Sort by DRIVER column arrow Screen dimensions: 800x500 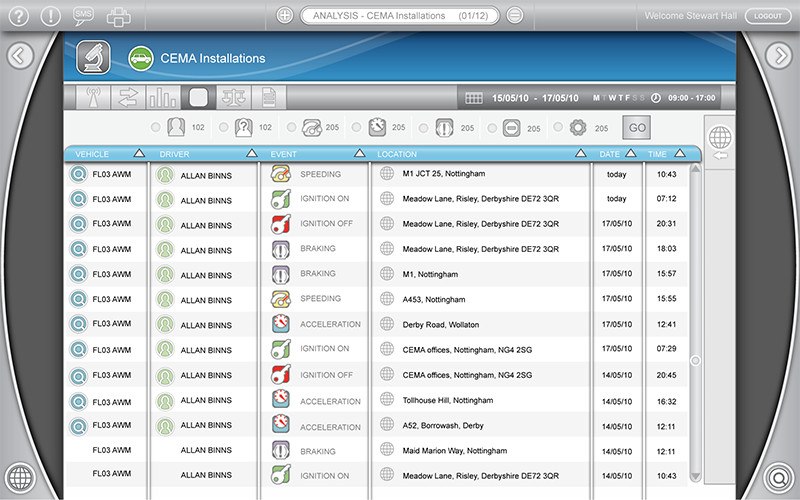coord(252,153)
